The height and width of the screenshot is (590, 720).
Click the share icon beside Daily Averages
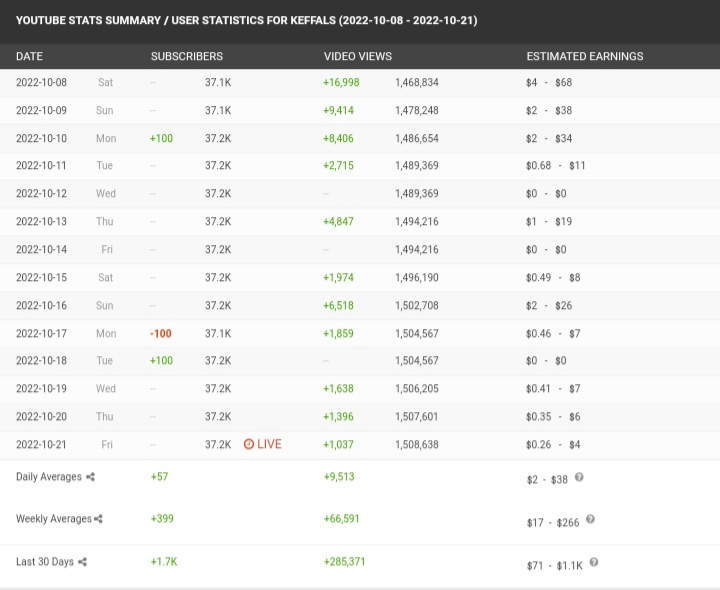point(90,477)
